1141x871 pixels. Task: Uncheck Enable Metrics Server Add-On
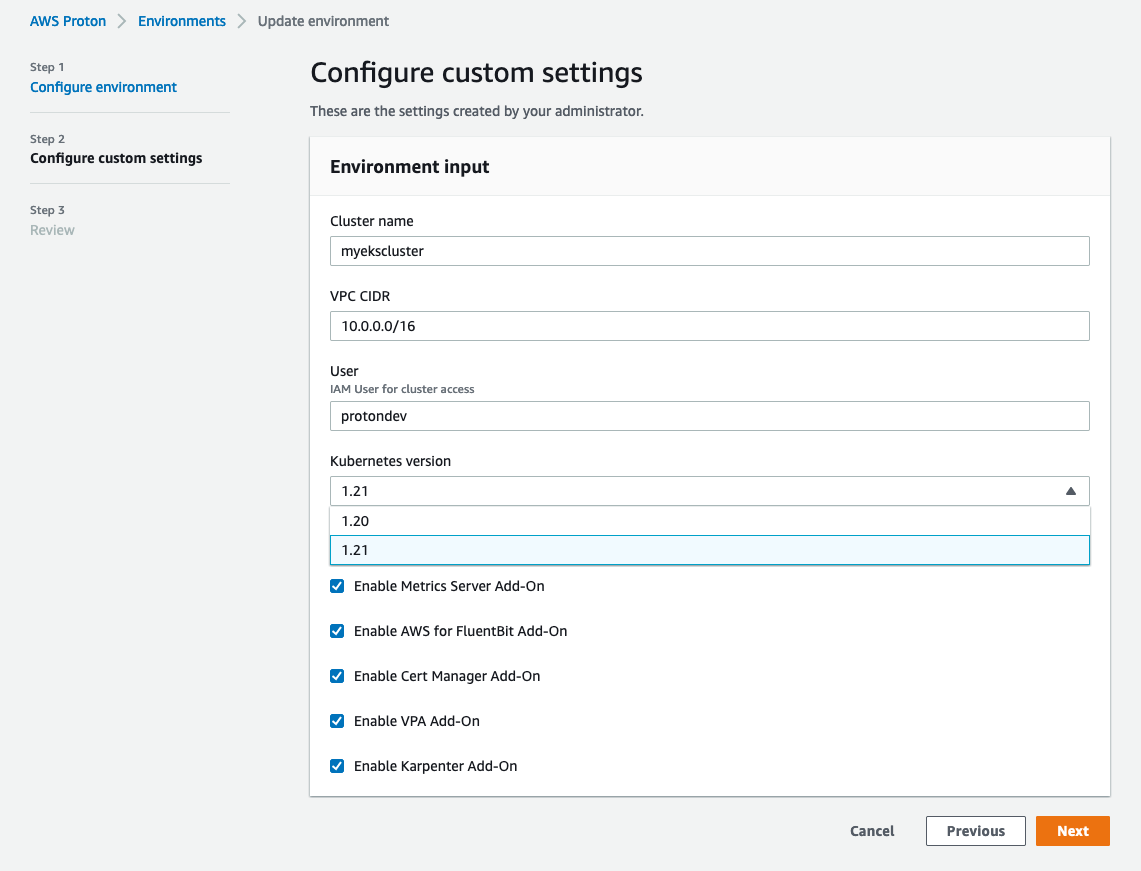337,586
